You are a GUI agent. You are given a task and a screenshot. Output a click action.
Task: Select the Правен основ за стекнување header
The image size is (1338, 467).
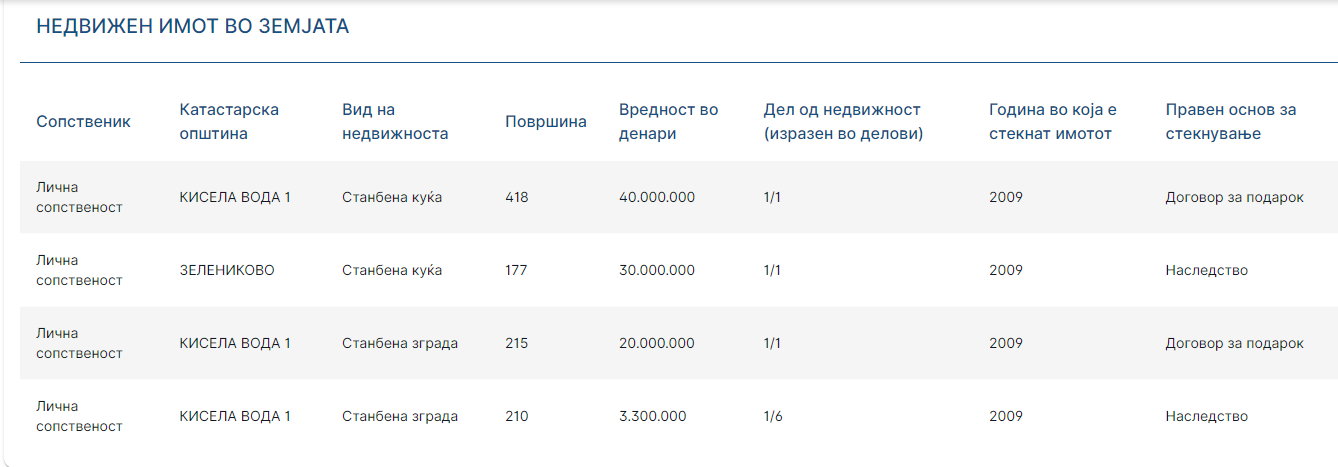[1231, 121]
